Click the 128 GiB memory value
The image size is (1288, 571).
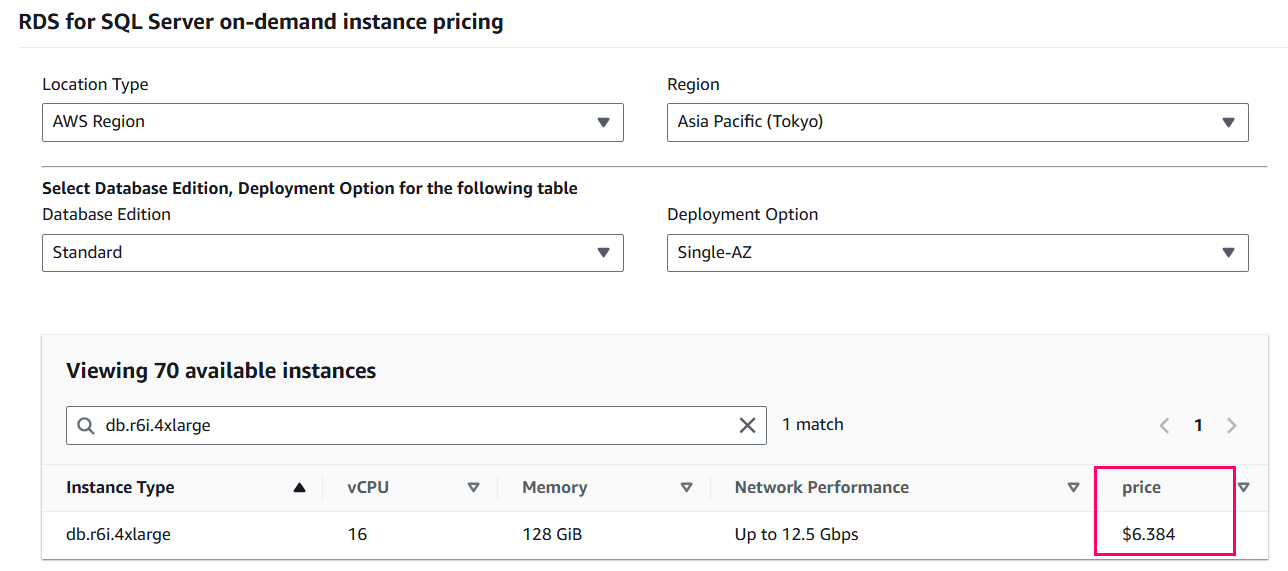552,535
